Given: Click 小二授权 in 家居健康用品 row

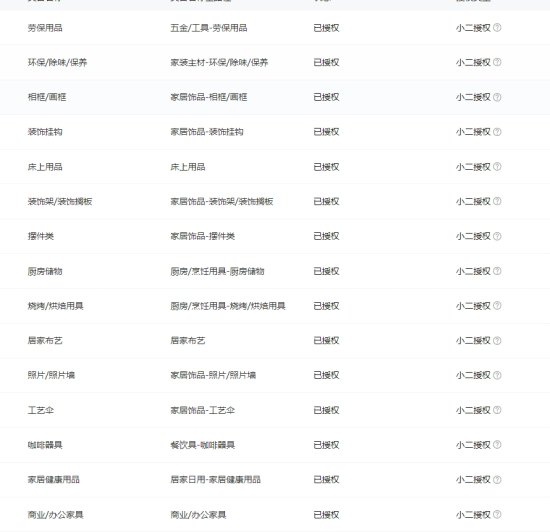Looking at the screenshot, I should point(473,480).
